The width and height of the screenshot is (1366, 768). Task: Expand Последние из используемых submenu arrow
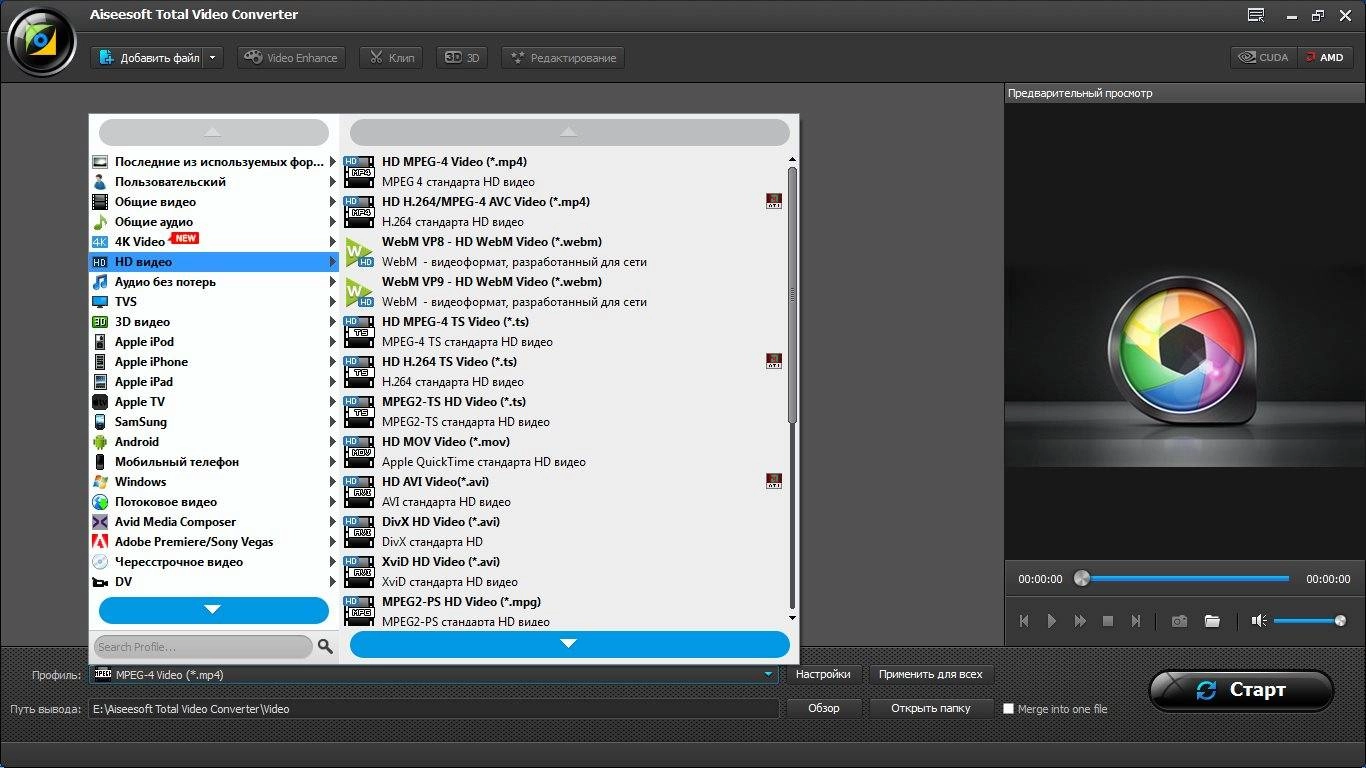(333, 162)
